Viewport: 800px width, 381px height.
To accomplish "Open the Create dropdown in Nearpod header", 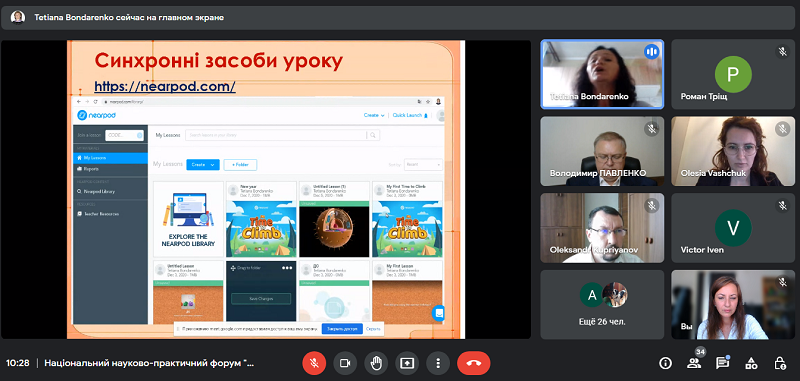I will pyautogui.click(x=374, y=115).
